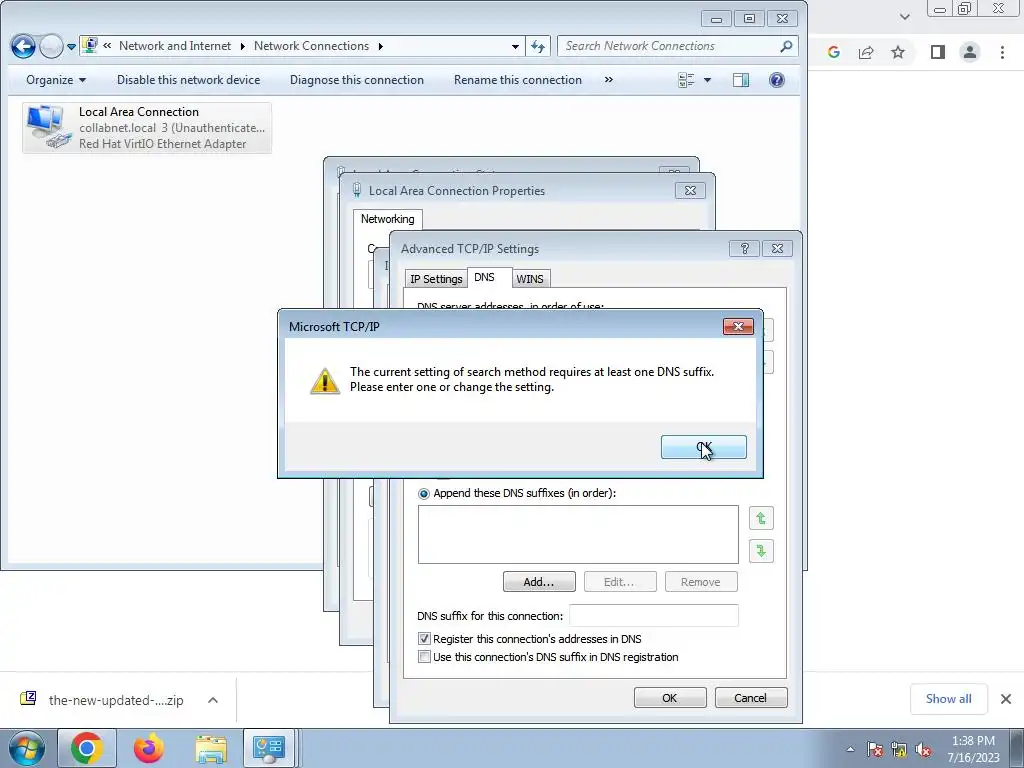Move DNS suffix up green arrow
This screenshot has width=1024, height=768.
(x=761, y=519)
